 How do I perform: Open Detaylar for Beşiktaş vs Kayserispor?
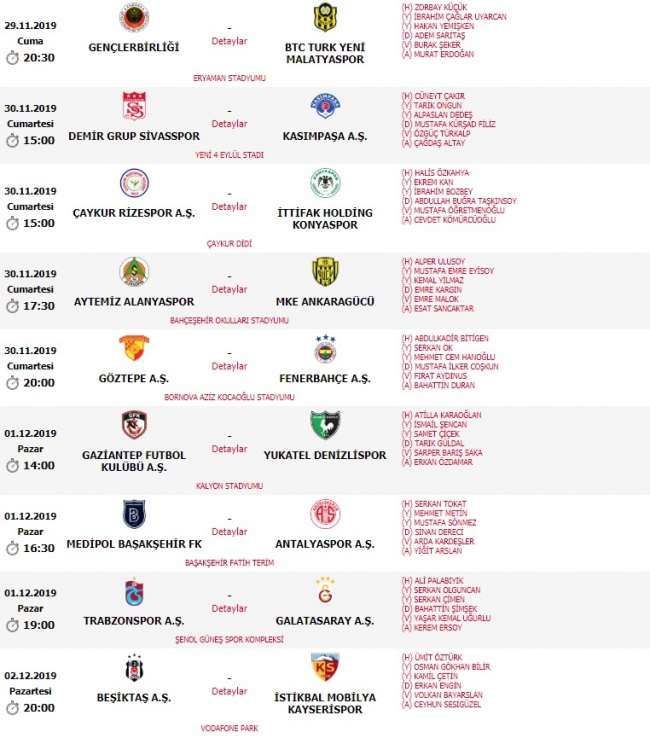coord(229,691)
